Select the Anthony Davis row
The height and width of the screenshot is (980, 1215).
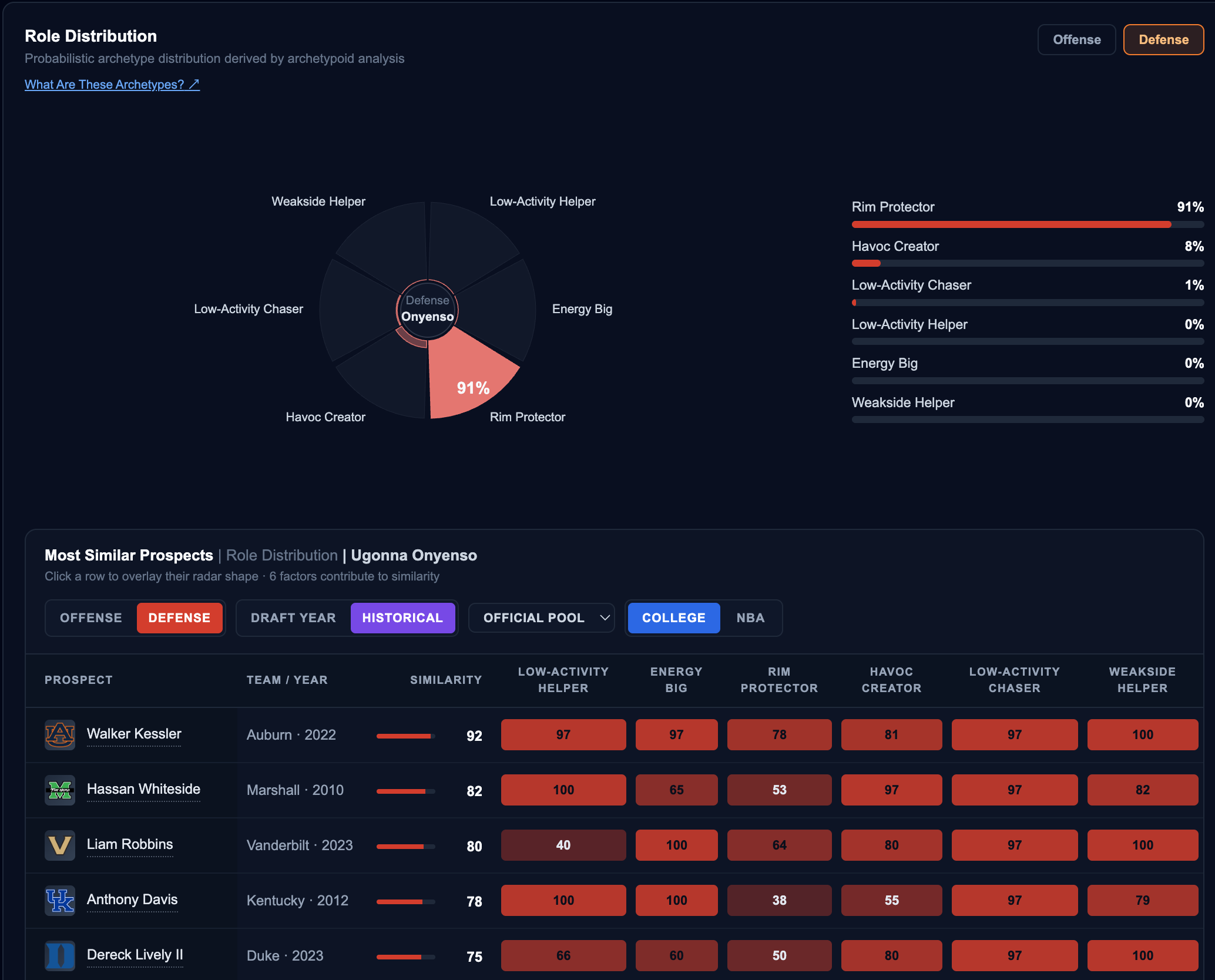pos(615,900)
